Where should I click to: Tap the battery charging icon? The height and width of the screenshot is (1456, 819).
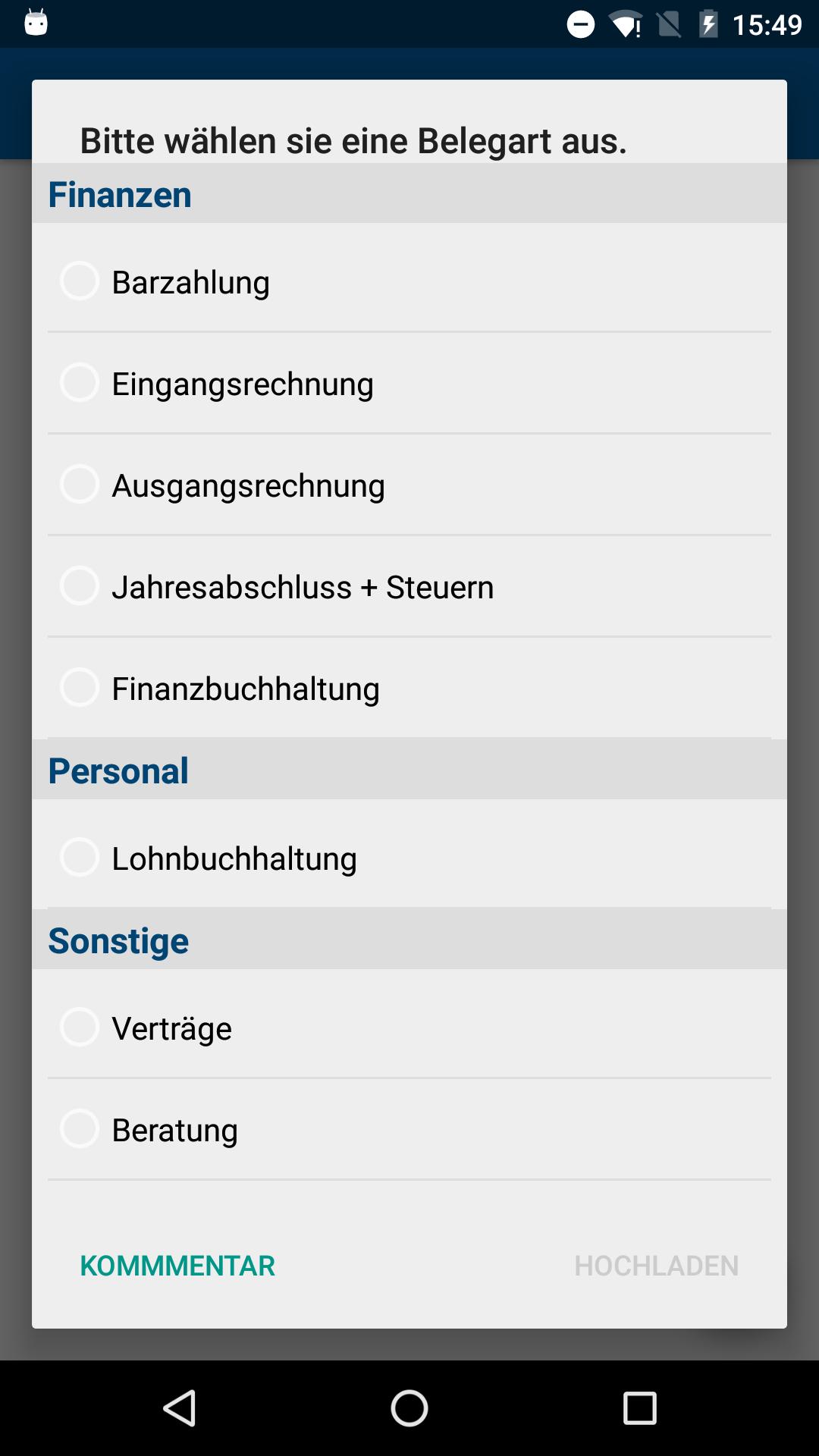pos(708,24)
